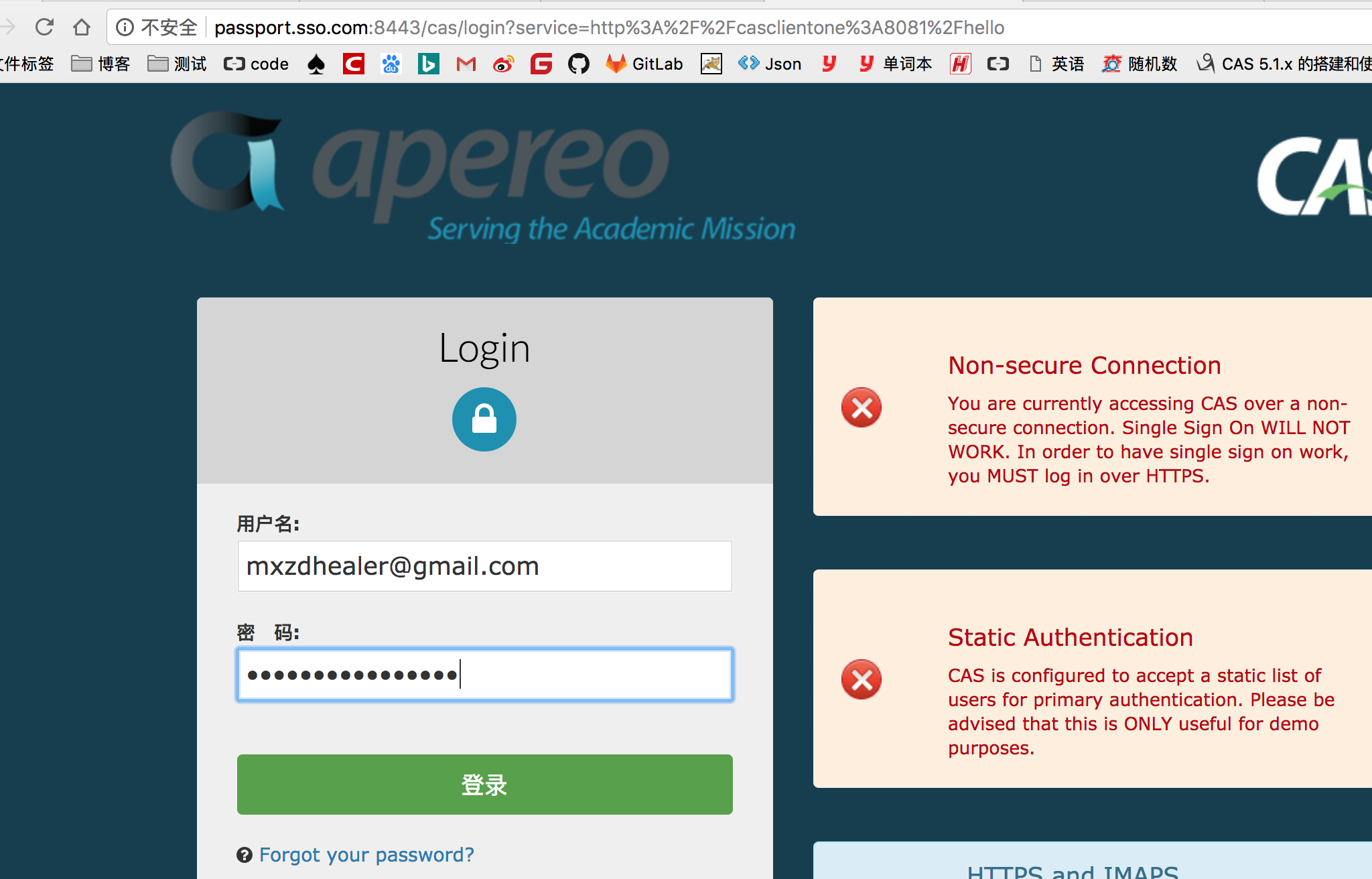Click the browser address bar URL

click(x=608, y=27)
